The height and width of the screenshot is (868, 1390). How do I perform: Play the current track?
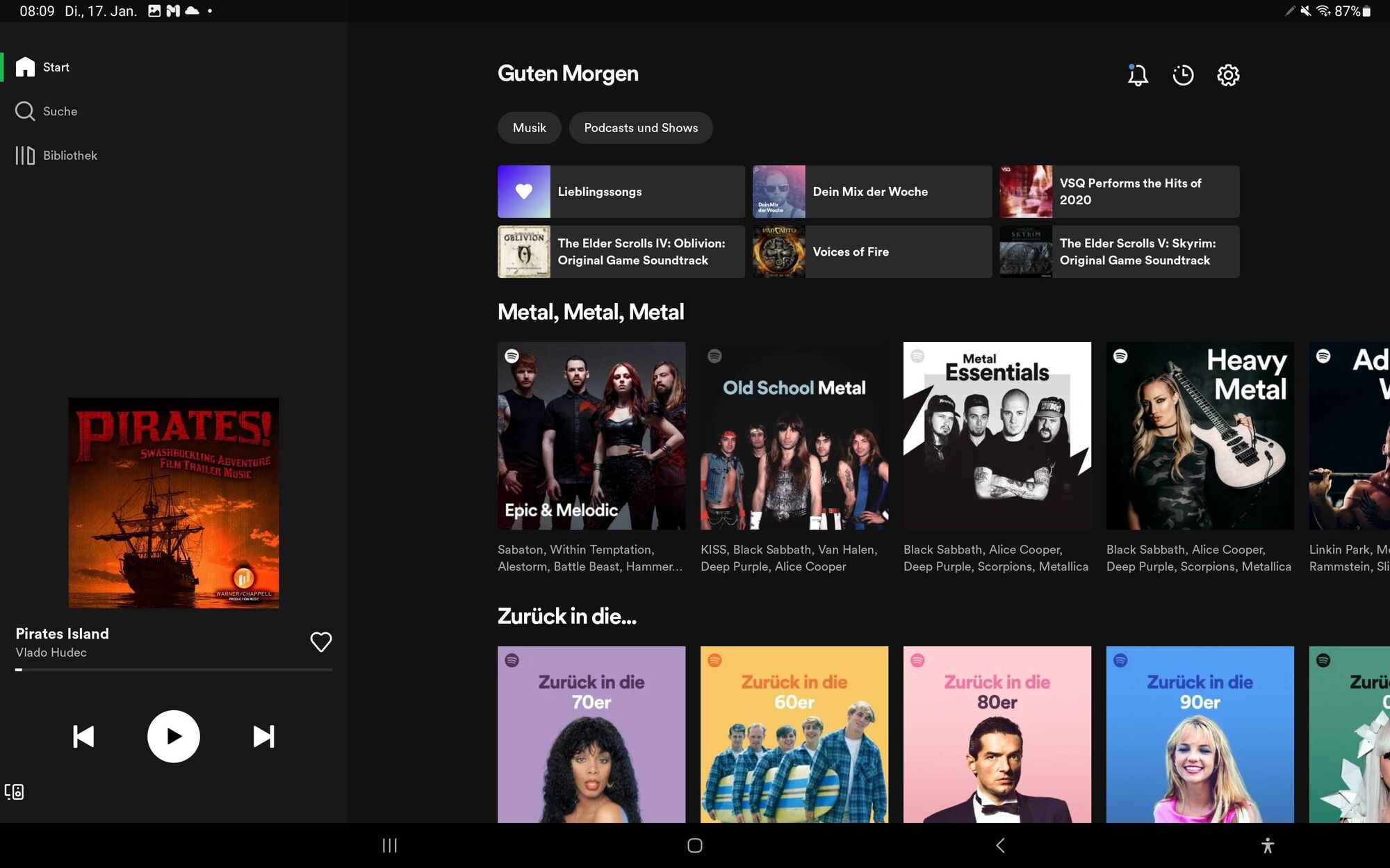click(x=174, y=737)
